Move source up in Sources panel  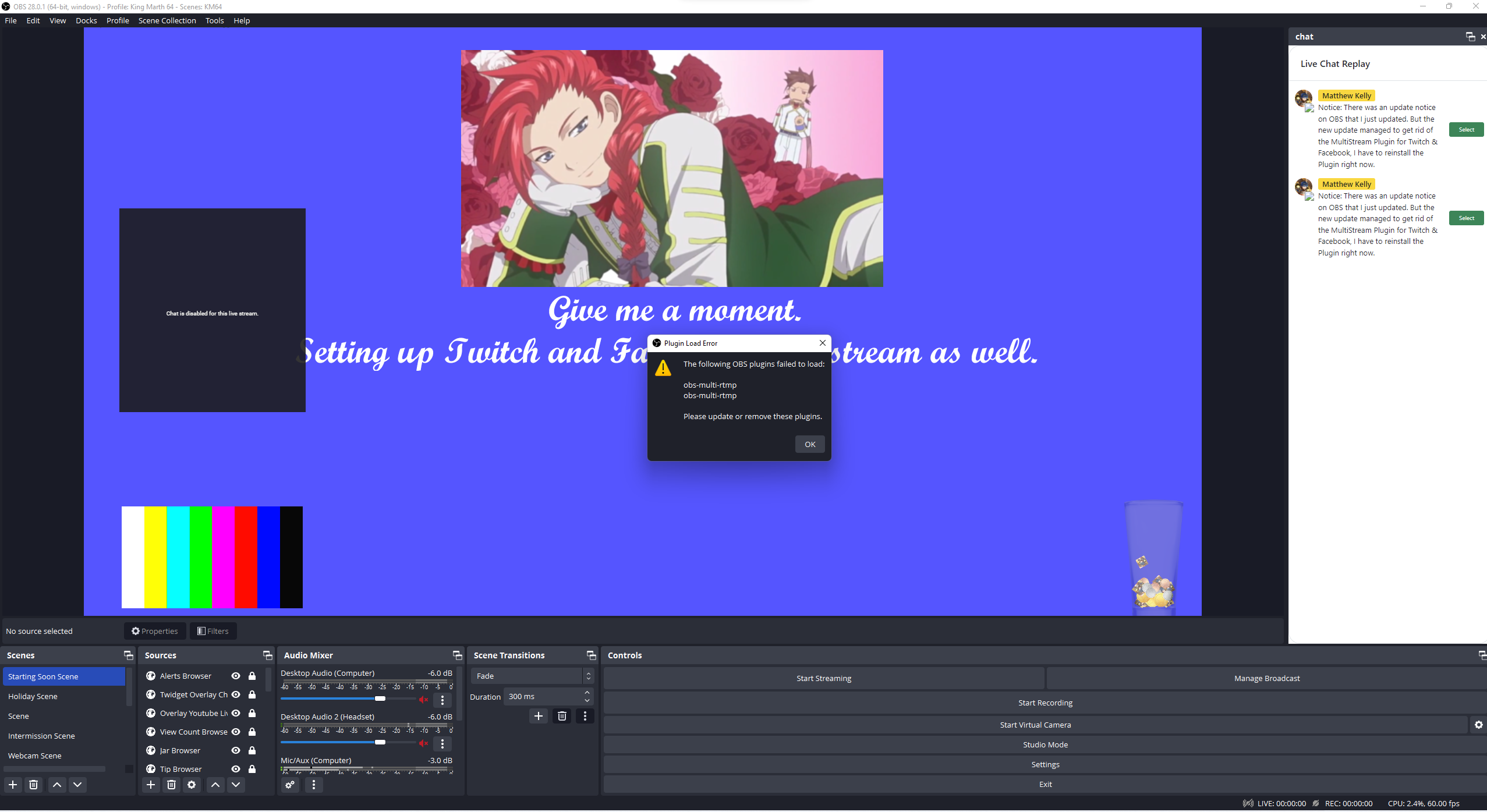coord(215,785)
